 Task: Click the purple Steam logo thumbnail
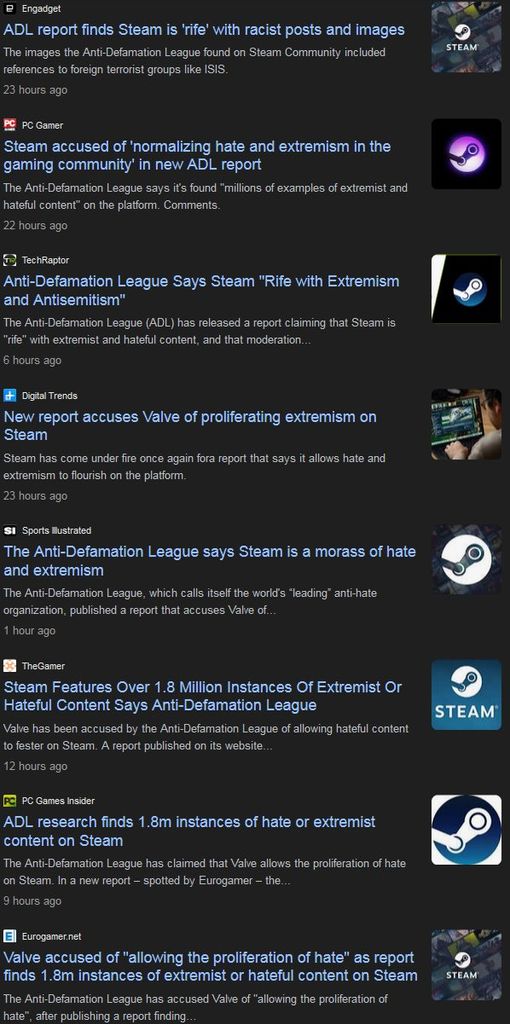pos(466,154)
